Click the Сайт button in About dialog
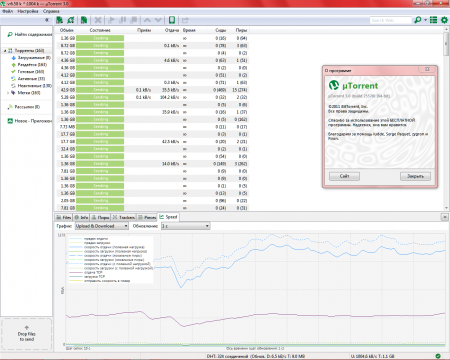This screenshot has width=450, height=360. coord(344,176)
